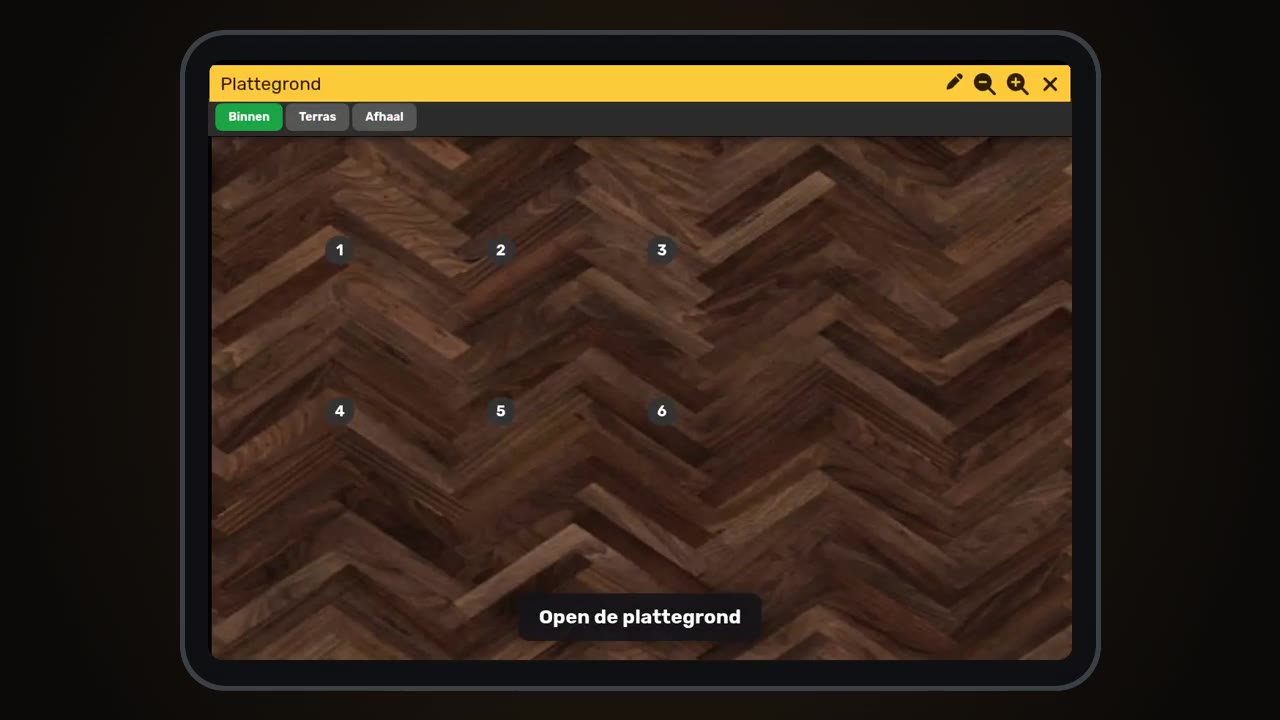1280x720 pixels.
Task: Close the Plattegrond window
Action: point(1050,84)
